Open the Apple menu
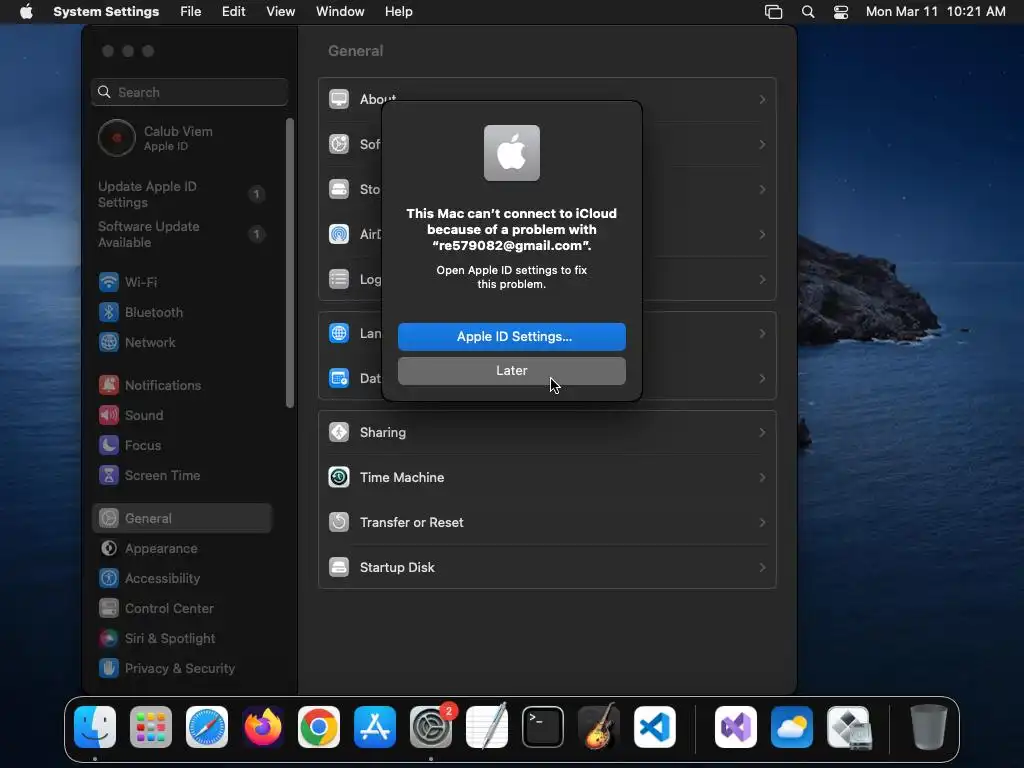 pos(26,12)
